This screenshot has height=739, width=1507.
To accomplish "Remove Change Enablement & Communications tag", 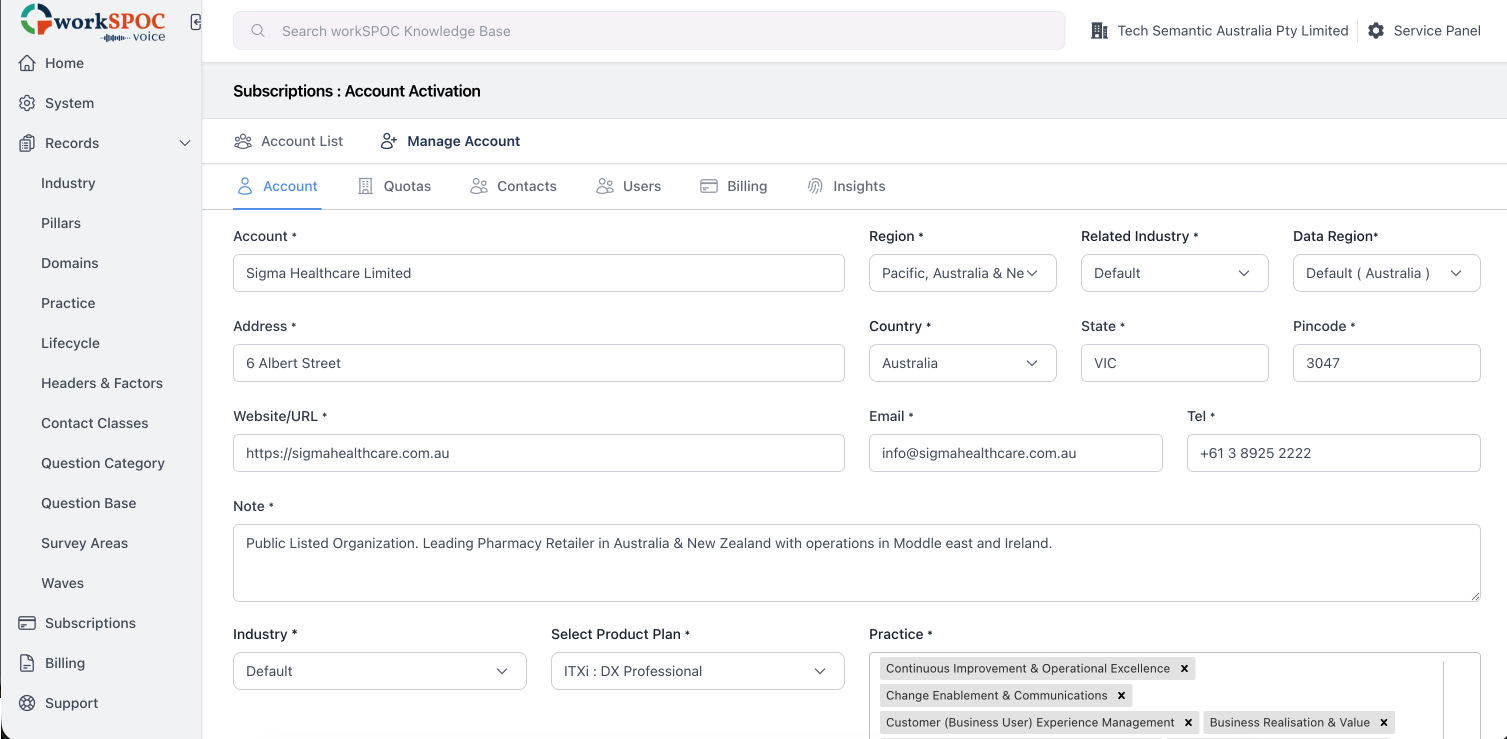I will (x=1121, y=695).
